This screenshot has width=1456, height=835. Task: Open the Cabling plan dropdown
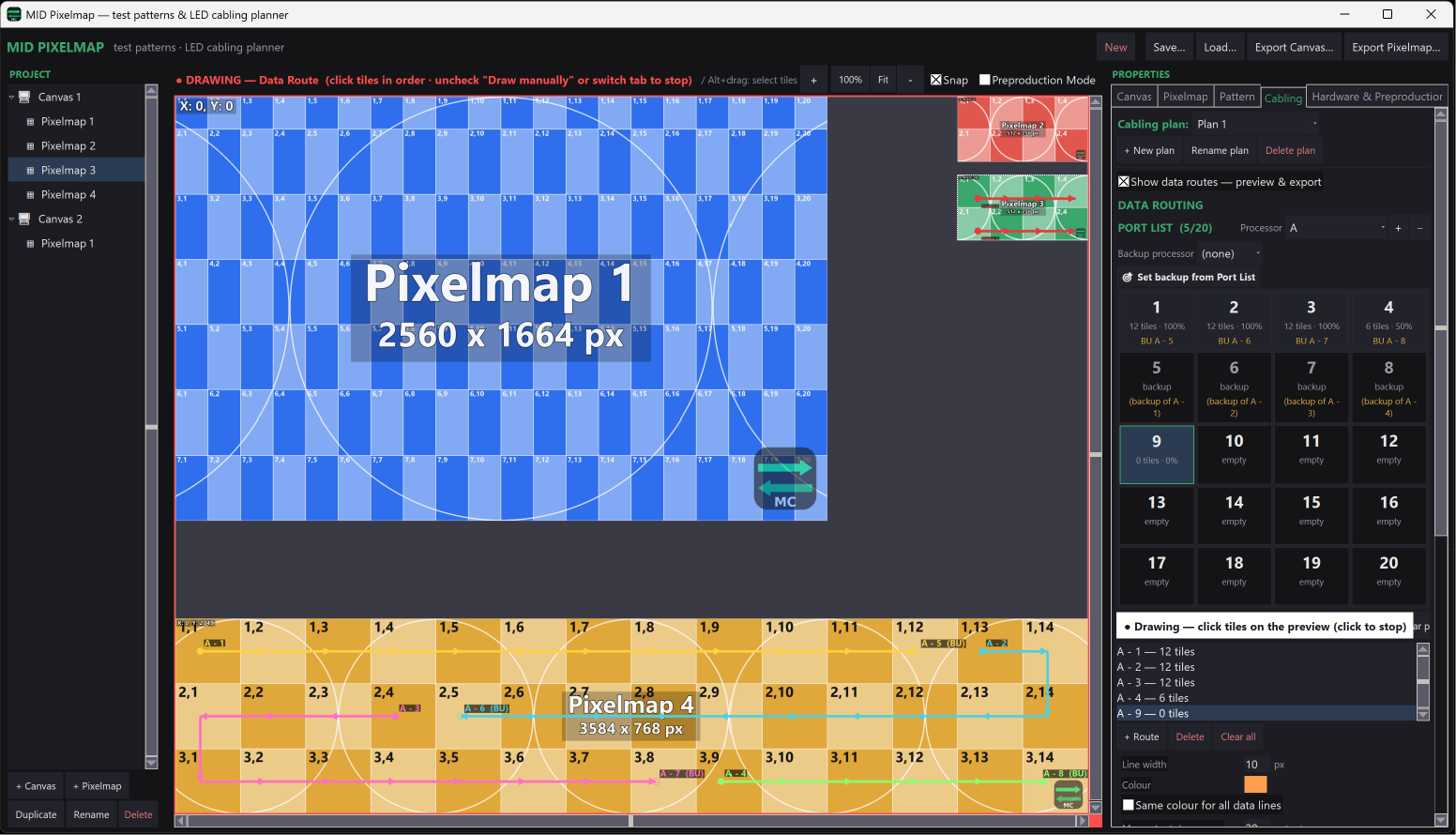(1257, 124)
